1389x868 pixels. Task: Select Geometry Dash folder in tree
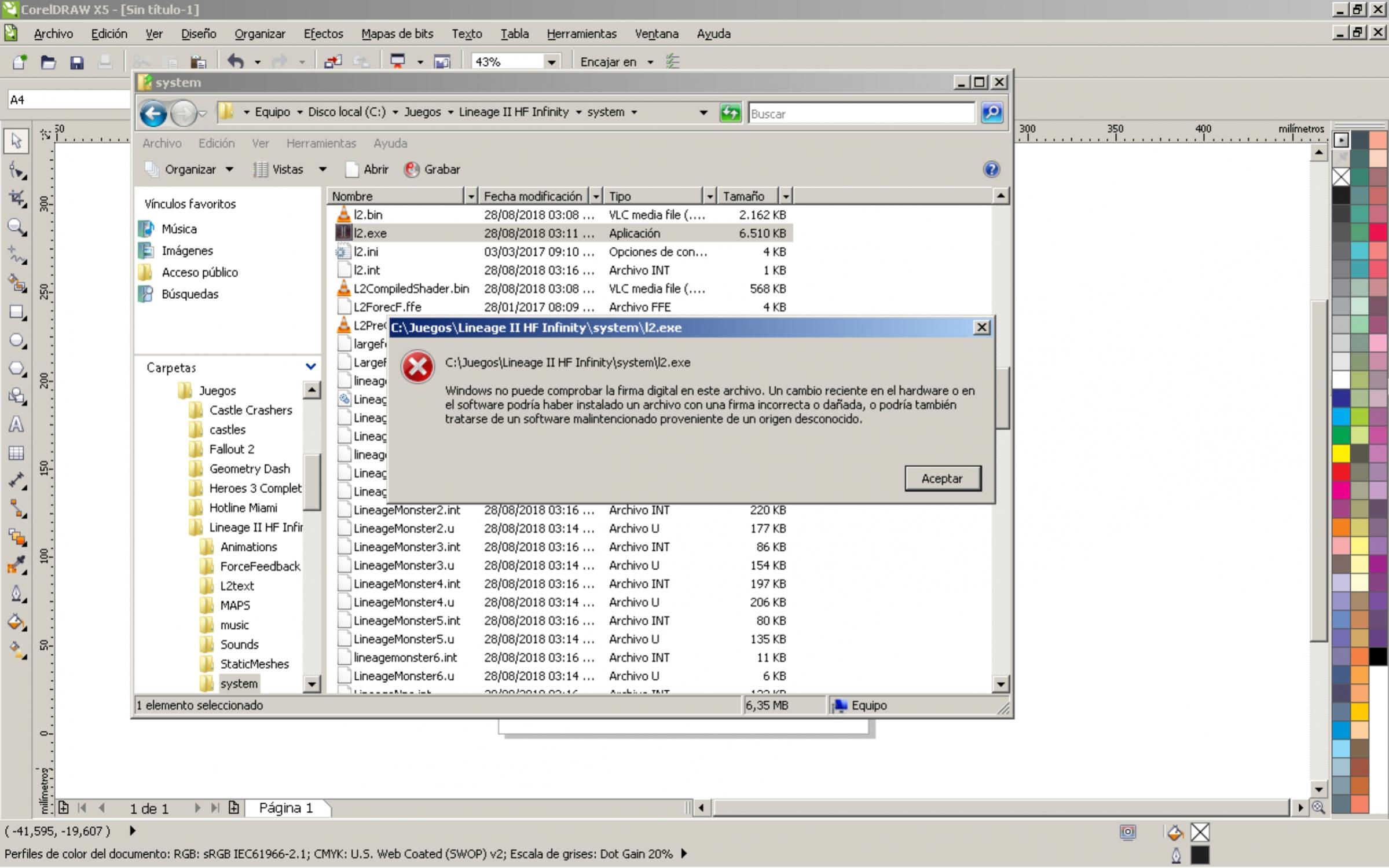250,468
